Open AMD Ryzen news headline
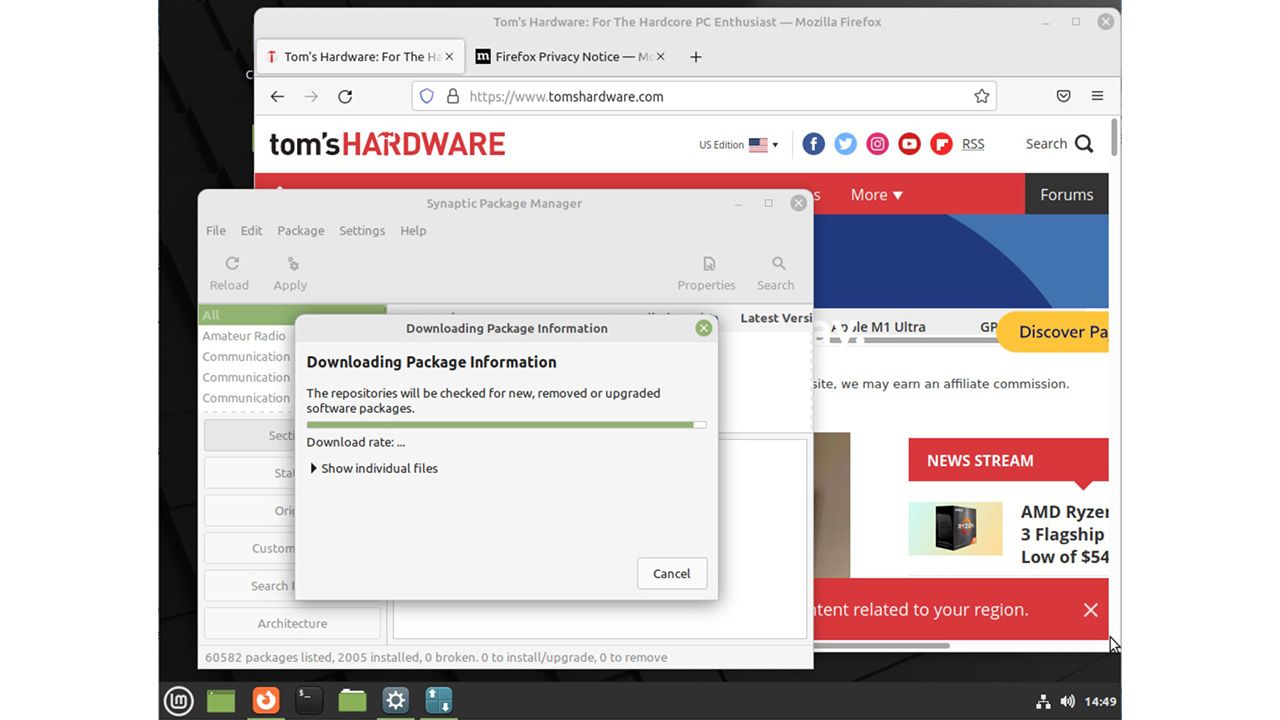This screenshot has width=1280, height=720. (x=1064, y=534)
